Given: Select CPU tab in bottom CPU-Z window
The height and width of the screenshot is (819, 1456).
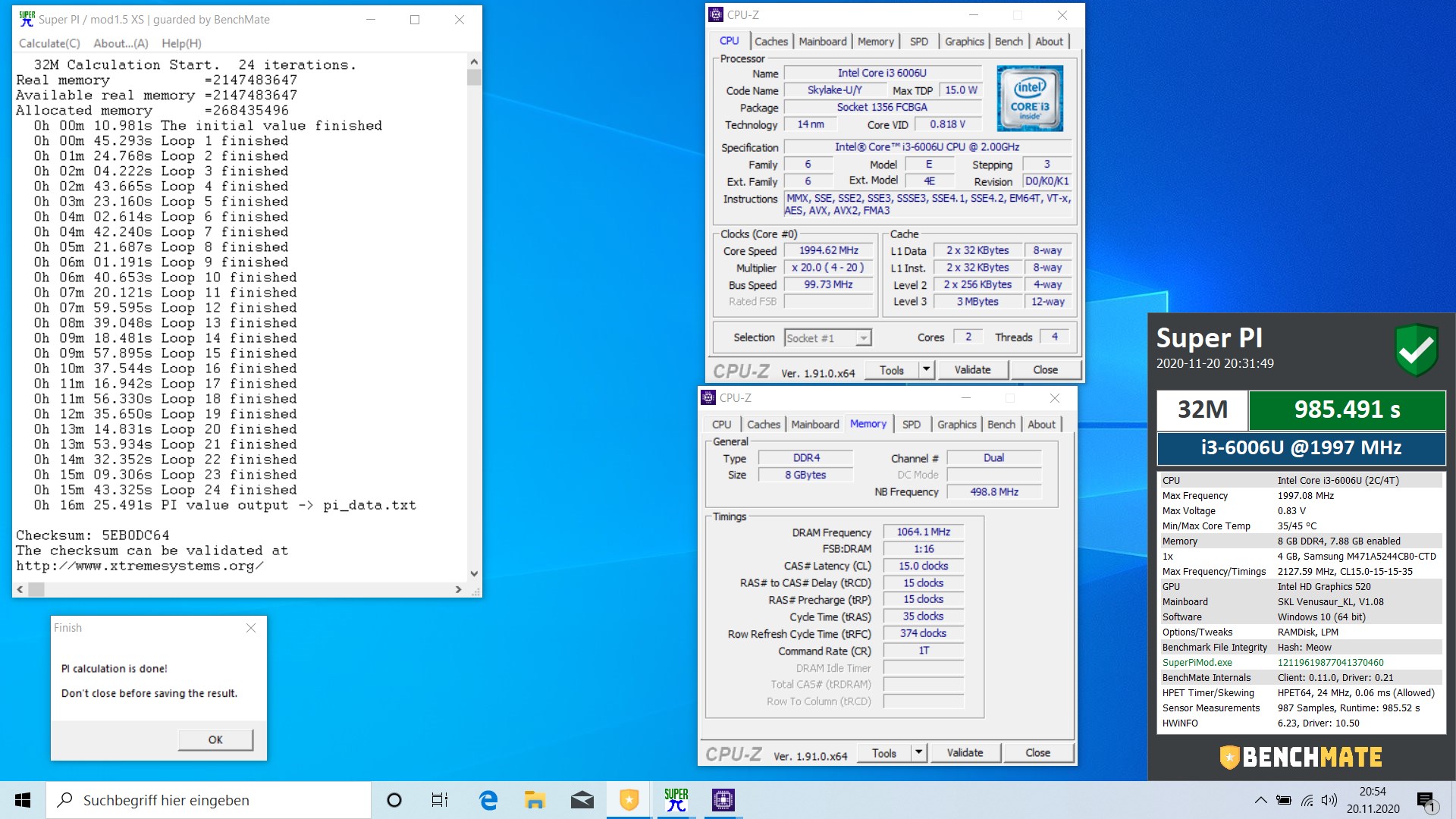Looking at the screenshot, I should pos(722,425).
